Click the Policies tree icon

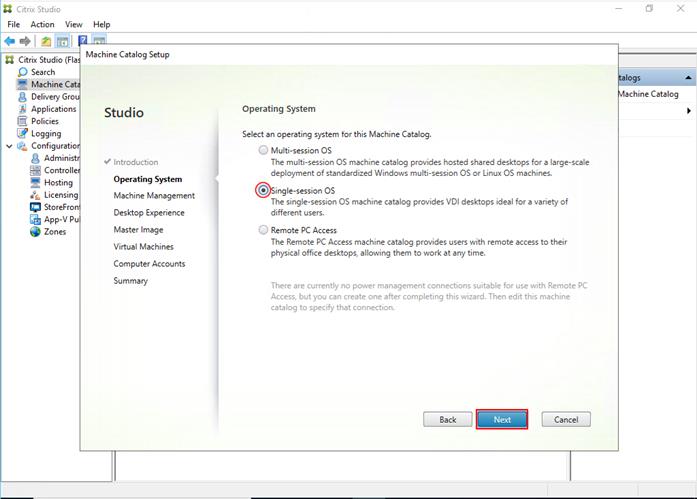point(22,121)
